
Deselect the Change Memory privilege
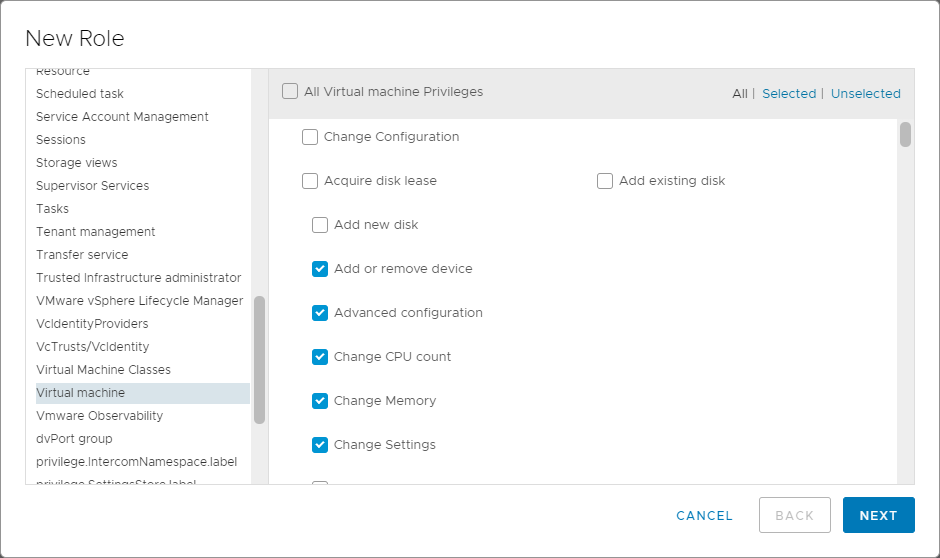coord(320,401)
